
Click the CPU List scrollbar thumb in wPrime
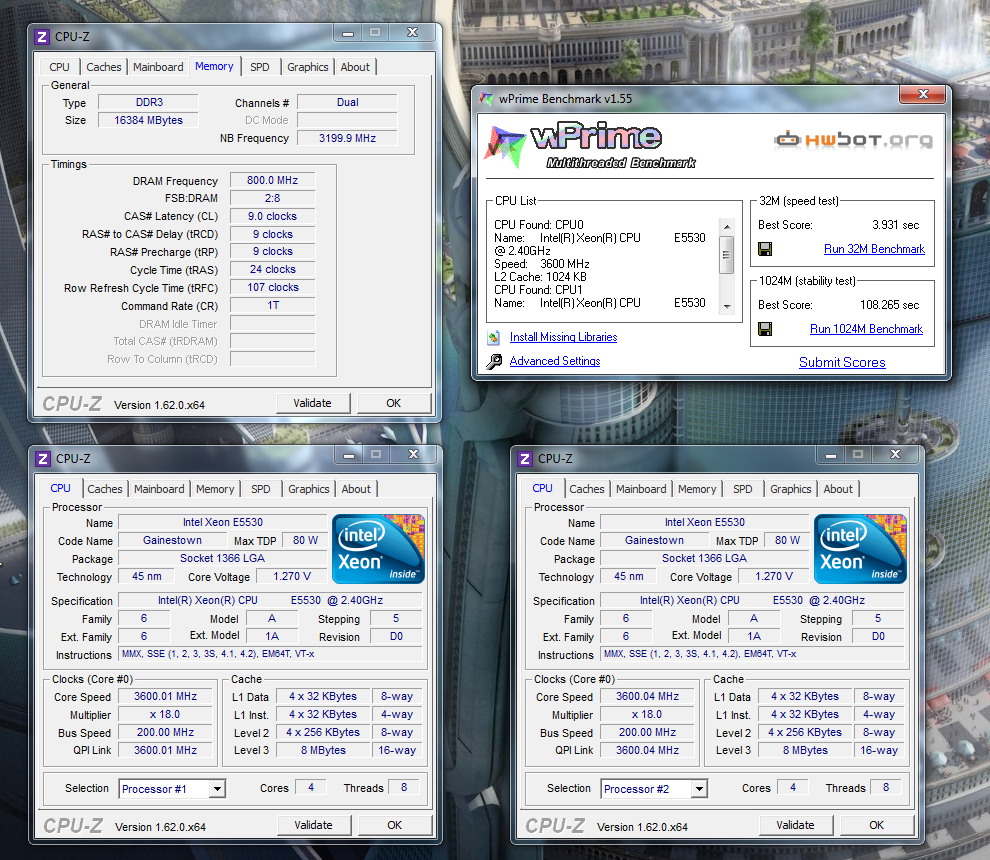(x=727, y=254)
